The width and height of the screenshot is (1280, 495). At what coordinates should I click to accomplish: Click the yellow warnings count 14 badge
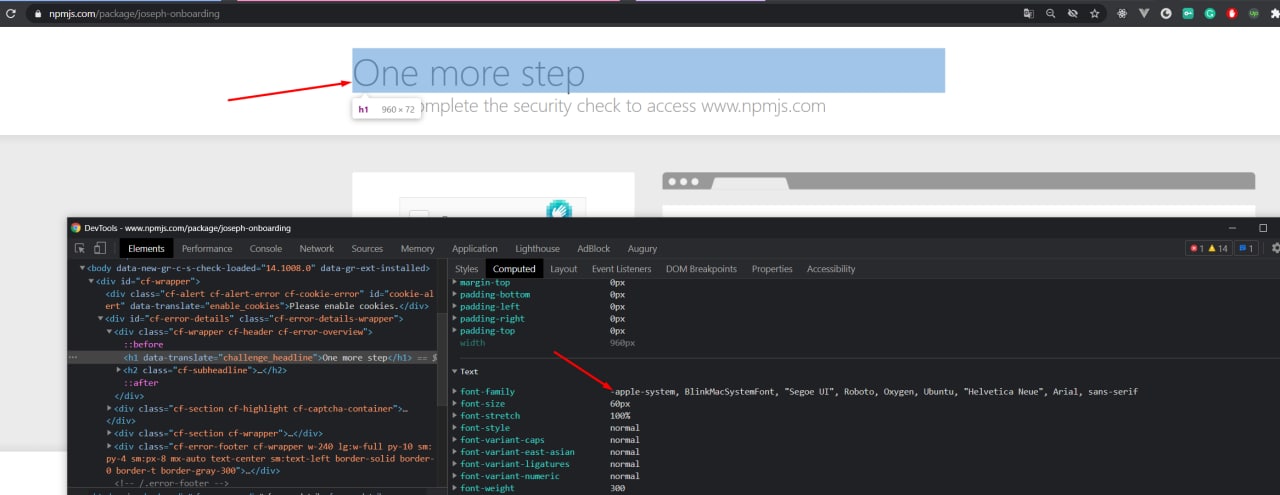pos(1218,248)
